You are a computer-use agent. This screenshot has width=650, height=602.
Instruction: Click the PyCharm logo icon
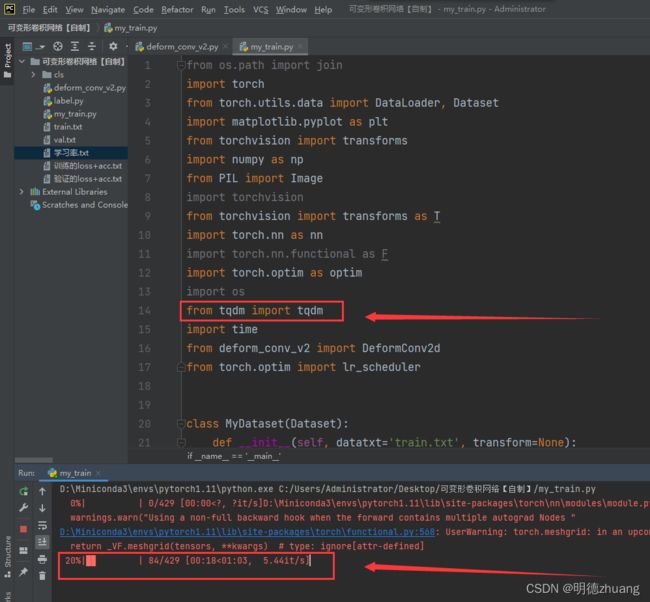9,9
